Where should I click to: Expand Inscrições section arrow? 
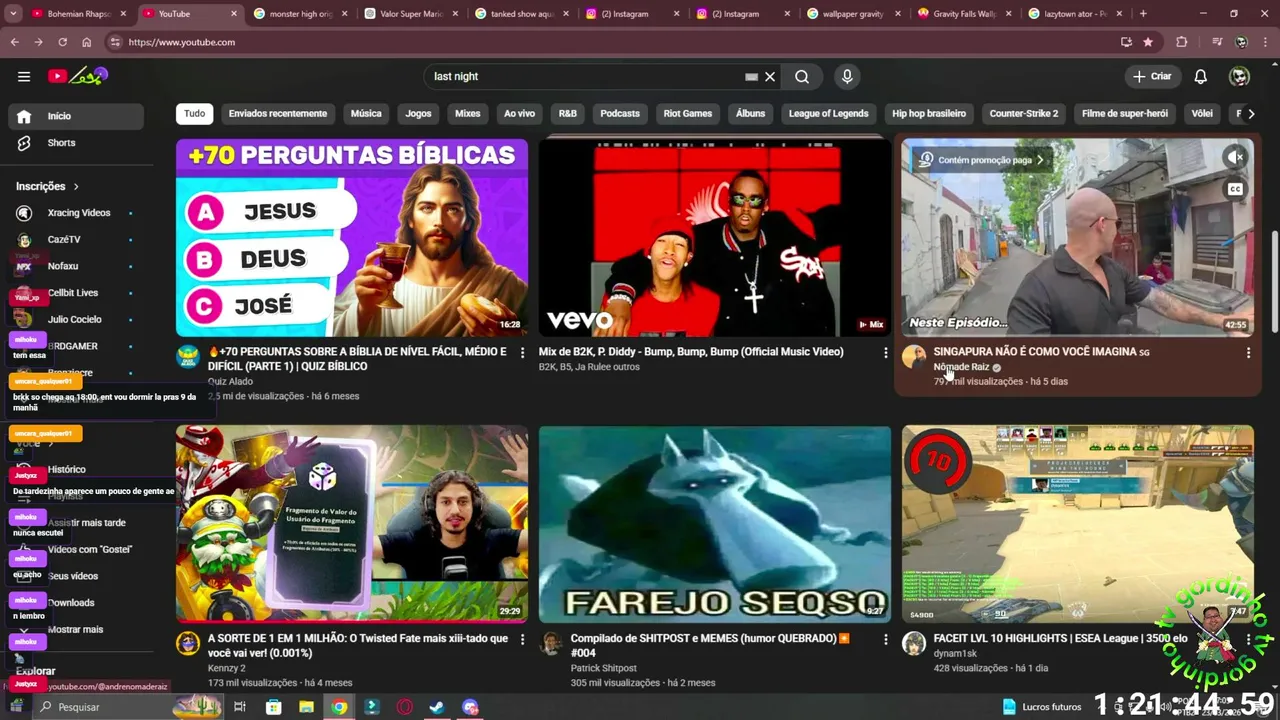(x=76, y=186)
